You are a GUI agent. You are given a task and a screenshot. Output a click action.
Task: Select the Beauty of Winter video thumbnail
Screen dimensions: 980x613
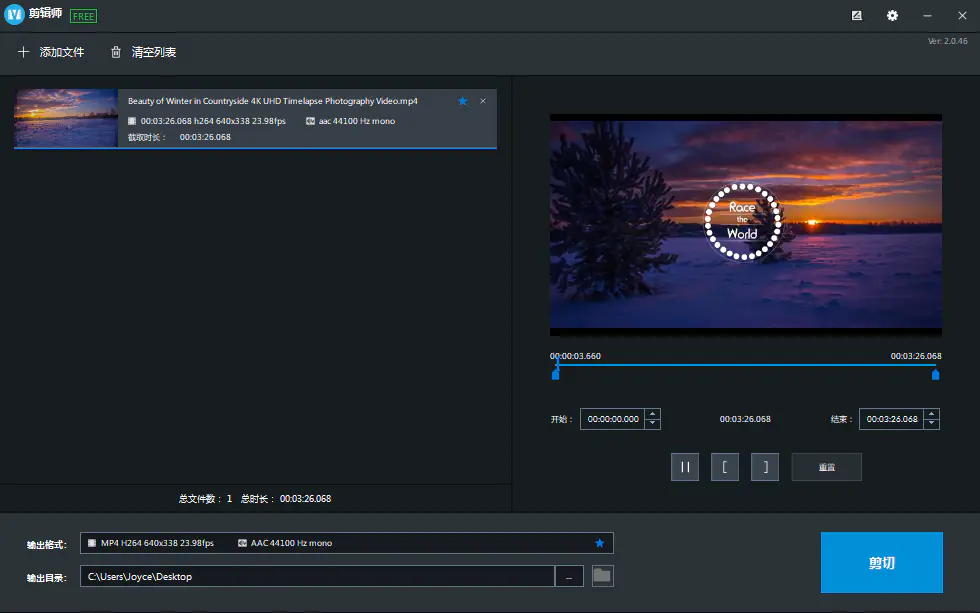tap(66, 118)
